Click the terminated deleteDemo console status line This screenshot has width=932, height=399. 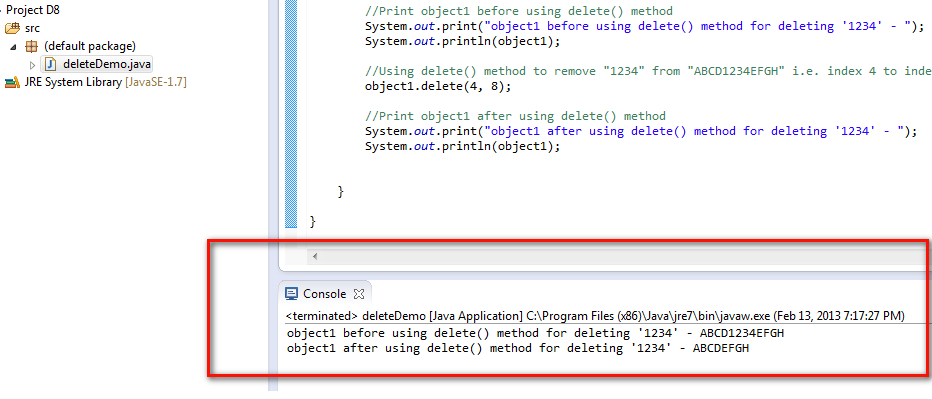pos(595,316)
